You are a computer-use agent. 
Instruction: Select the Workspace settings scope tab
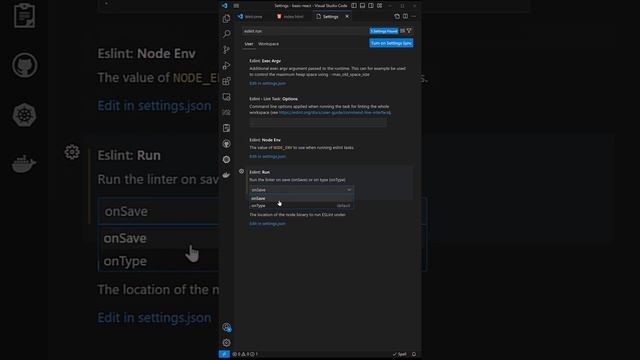269,44
